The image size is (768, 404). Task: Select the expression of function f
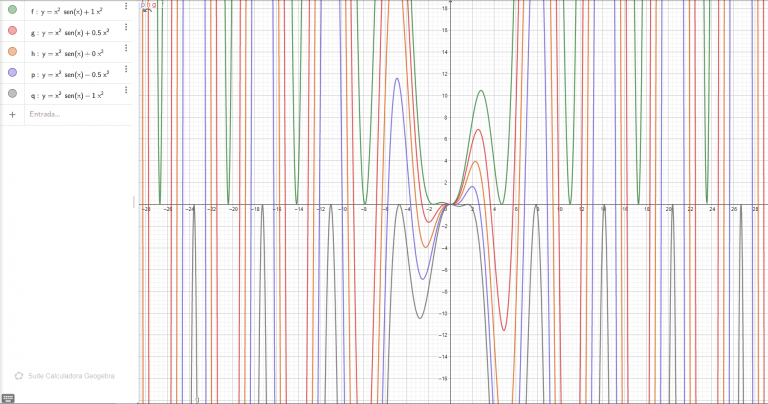pyautogui.click(x=69, y=11)
